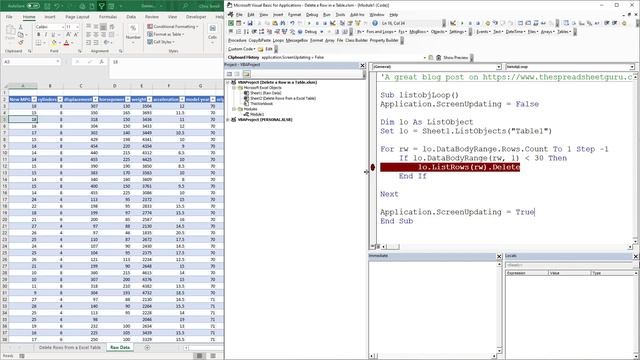The height and width of the screenshot is (360, 640).
Task: Click Underline in Excel Font group
Action: [53, 35]
